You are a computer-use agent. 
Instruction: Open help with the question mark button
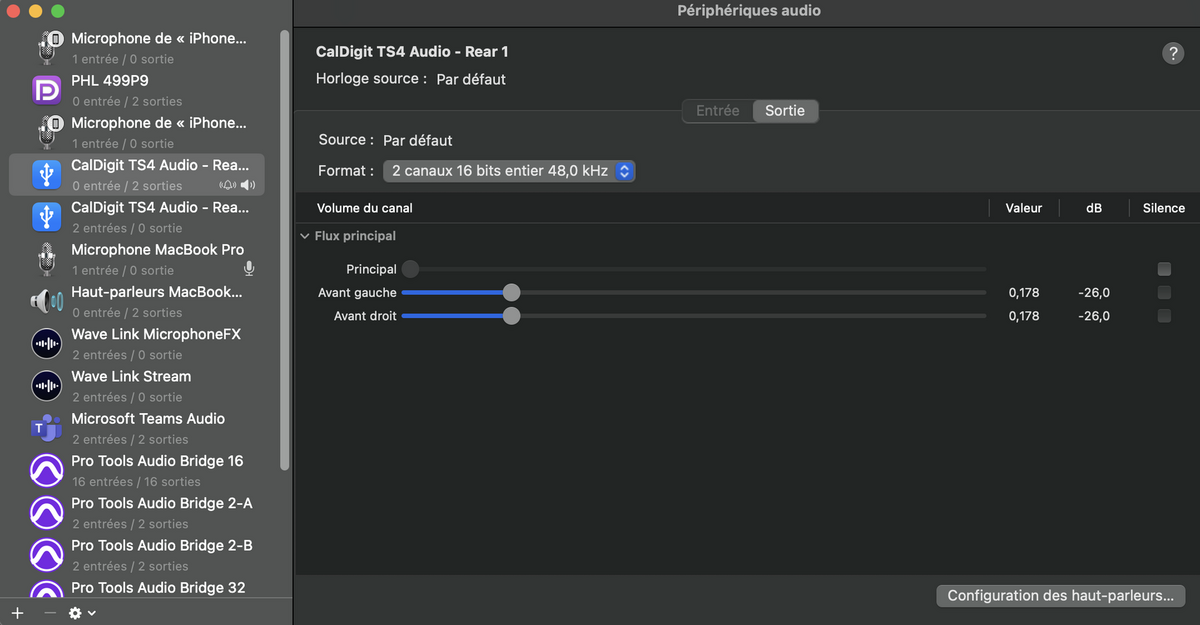pos(1173,54)
